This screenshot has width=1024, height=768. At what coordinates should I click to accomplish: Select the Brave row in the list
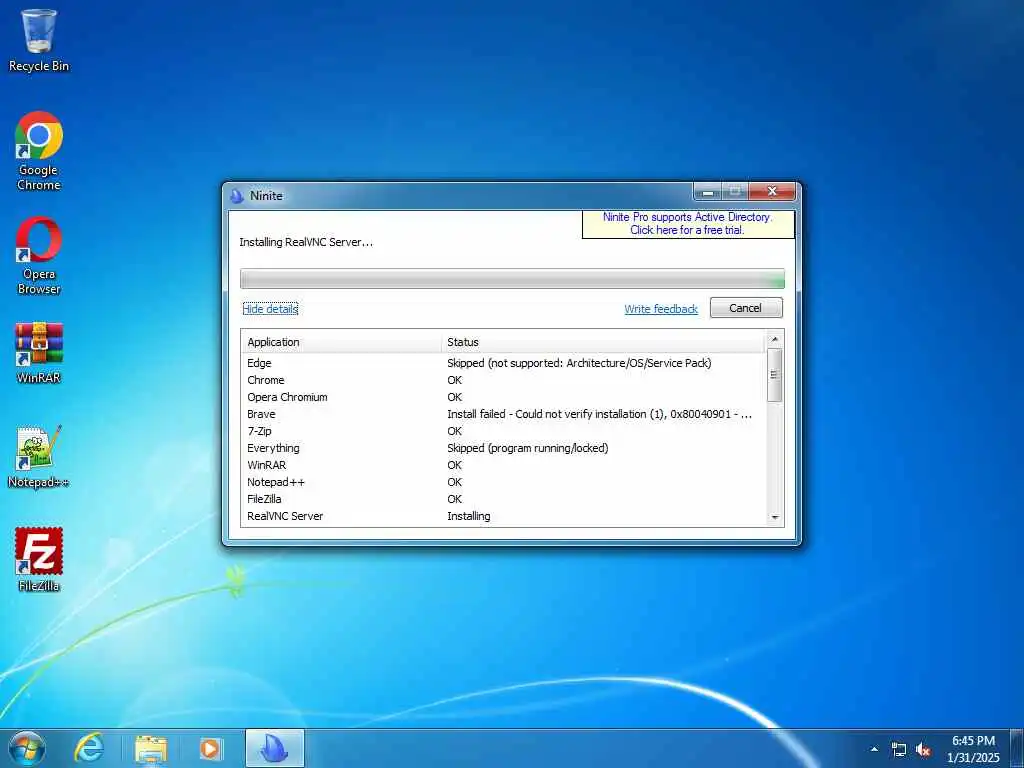[x=504, y=414]
